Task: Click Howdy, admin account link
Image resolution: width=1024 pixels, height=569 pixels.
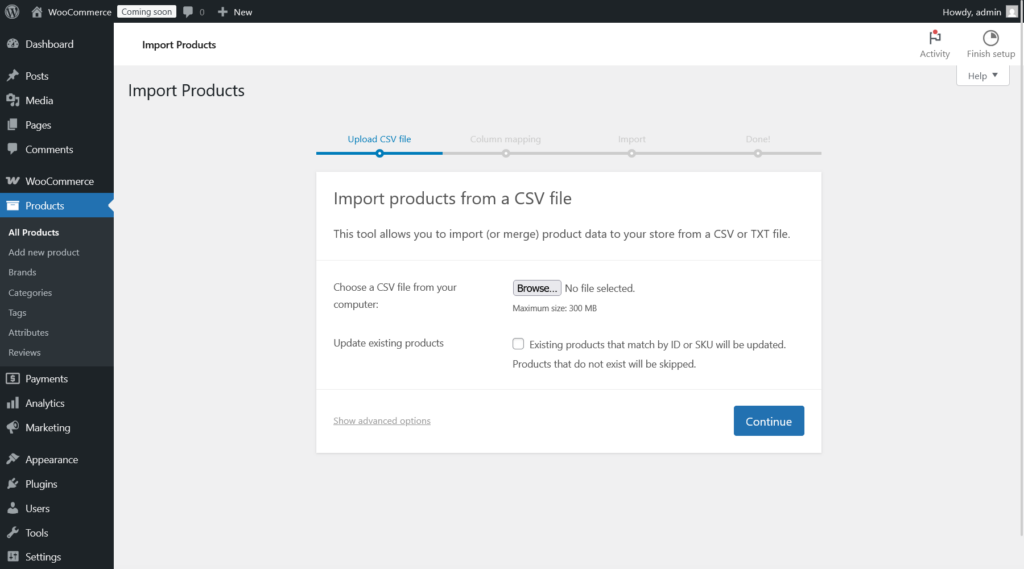Action: tap(971, 12)
